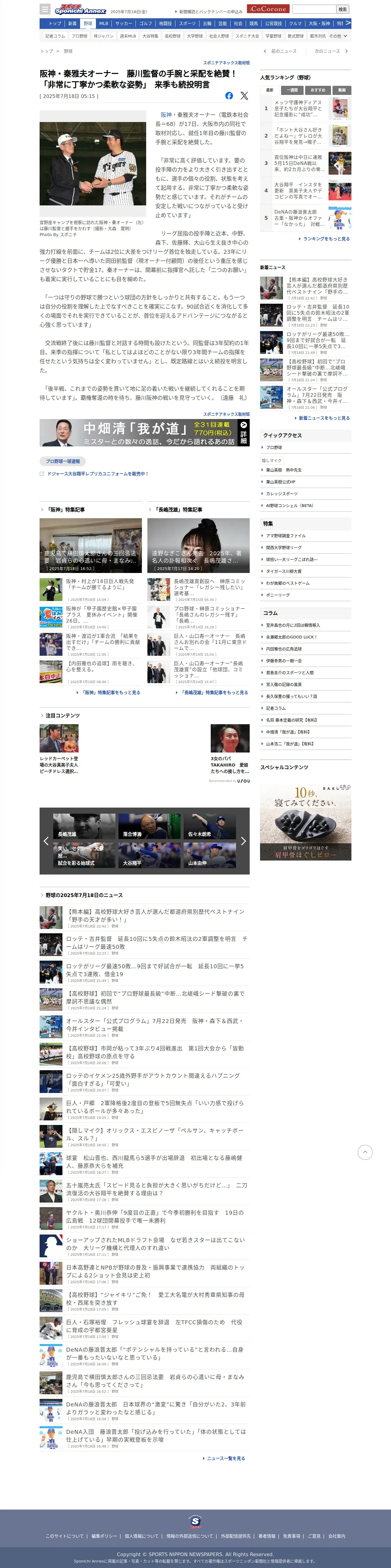Open the 山本由伸 carousel thumbnail
The image size is (391, 1568).
pyautogui.click(x=210, y=855)
